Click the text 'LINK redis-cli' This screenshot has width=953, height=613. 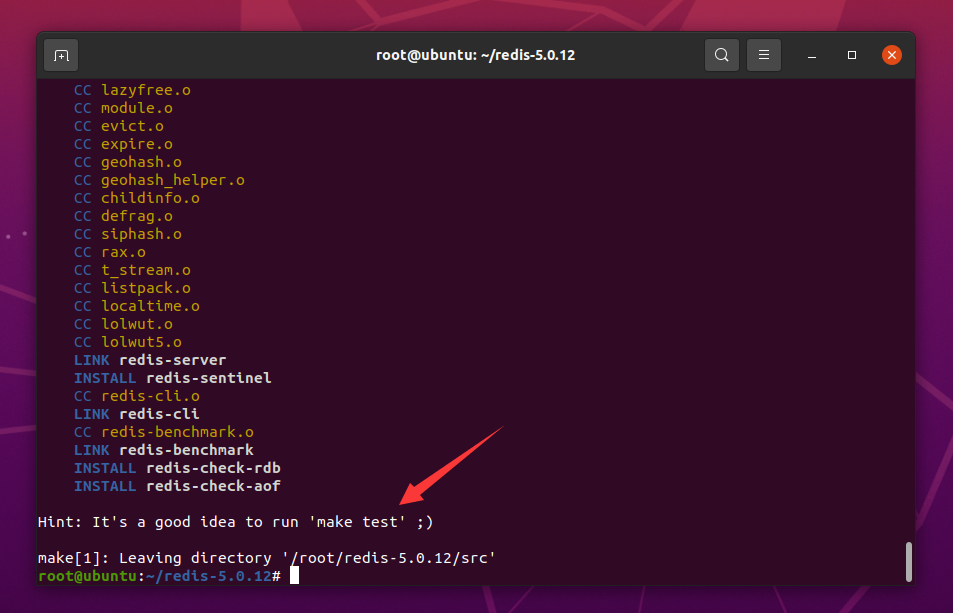point(137,414)
